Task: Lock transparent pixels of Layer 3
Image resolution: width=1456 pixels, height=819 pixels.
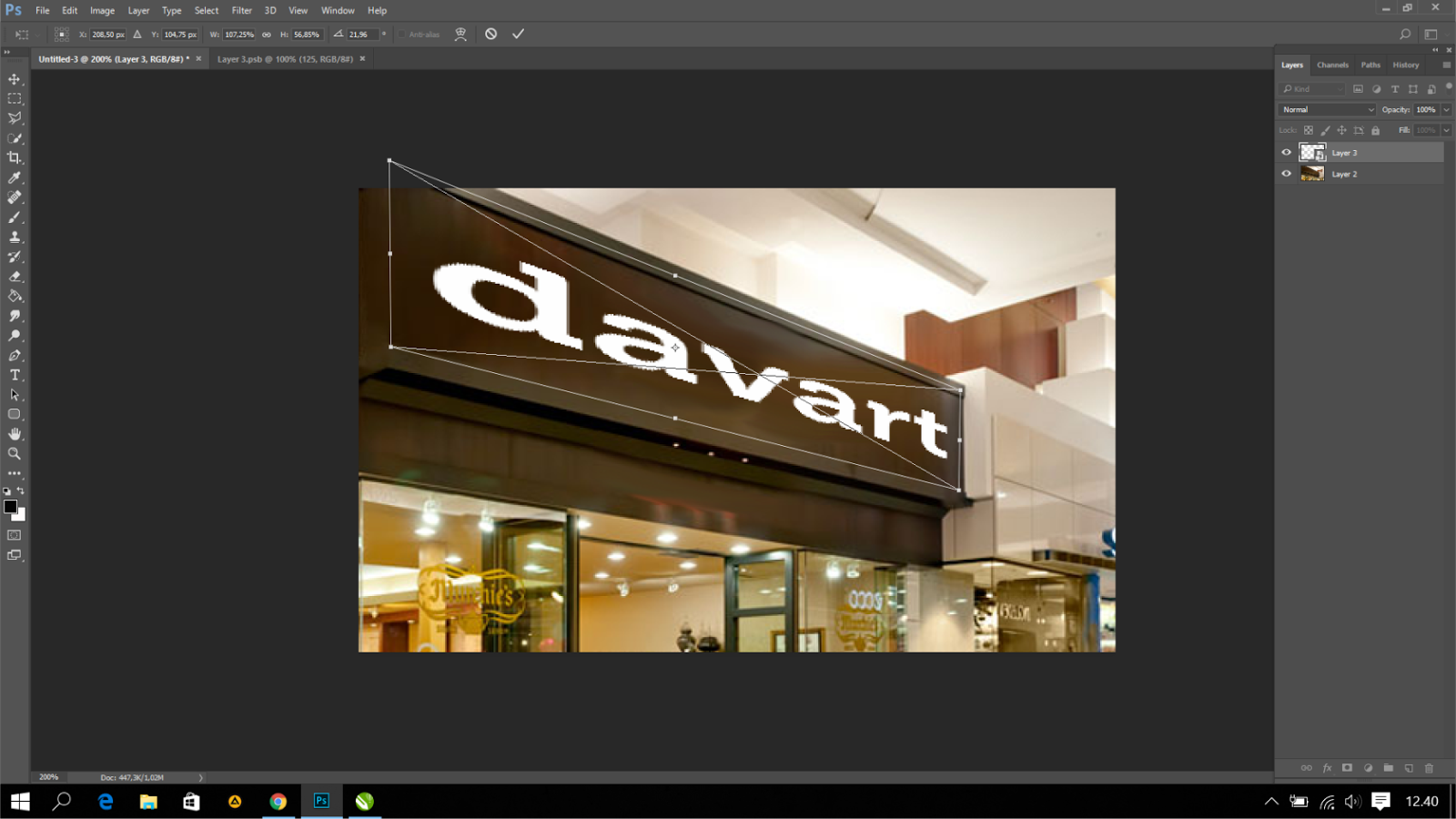Action: (x=1308, y=129)
